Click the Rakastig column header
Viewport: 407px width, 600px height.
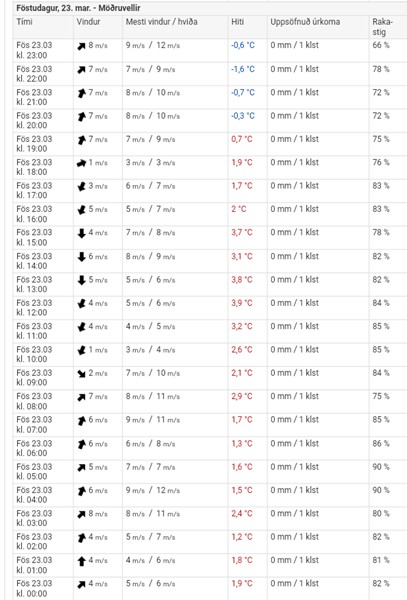[383, 27]
